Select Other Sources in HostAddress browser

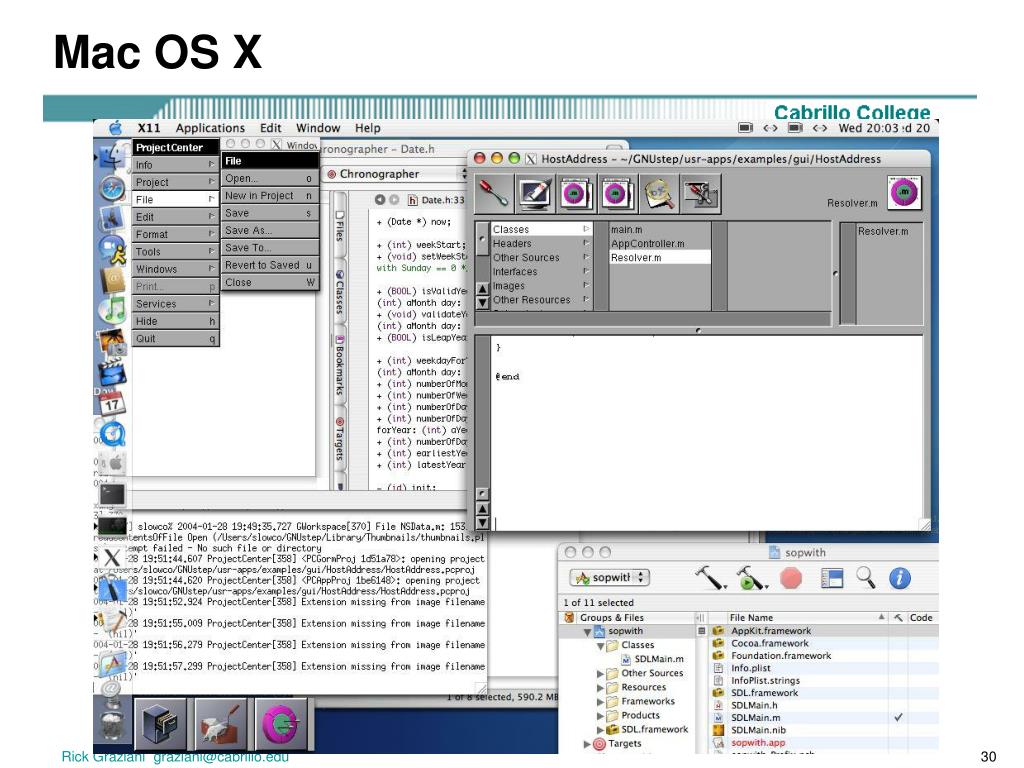[541, 257]
